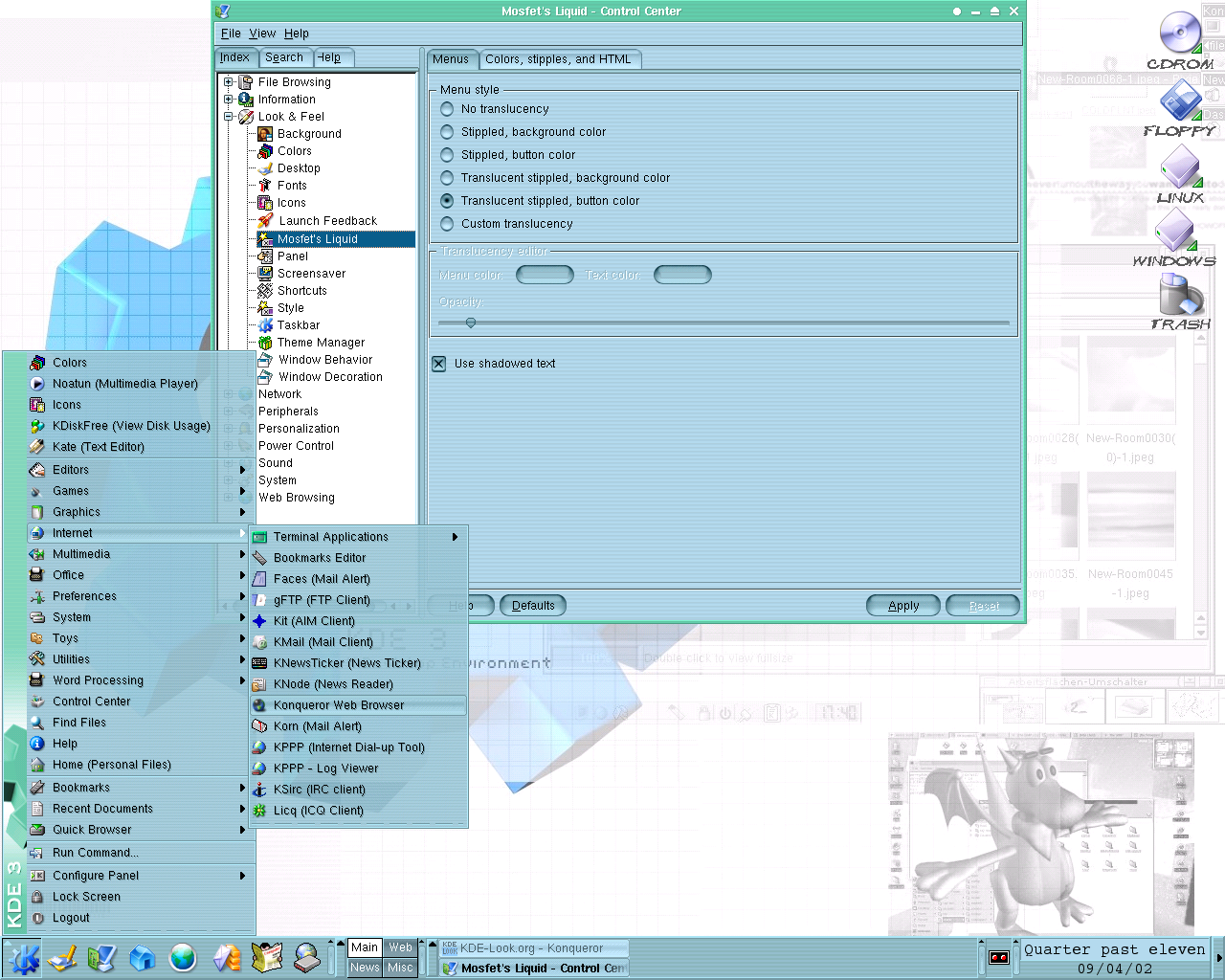Open Find Files from the K menu
Viewport: 1225px width, 980px height.
(x=140, y=723)
